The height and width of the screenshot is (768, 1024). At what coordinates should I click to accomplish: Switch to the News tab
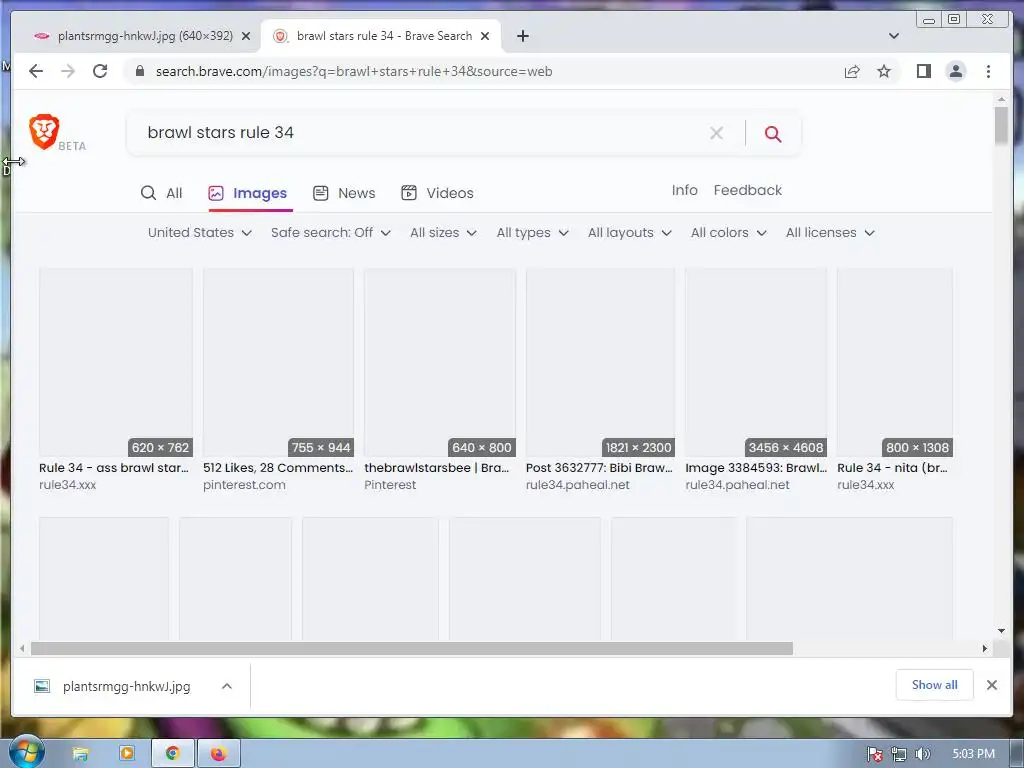(344, 193)
